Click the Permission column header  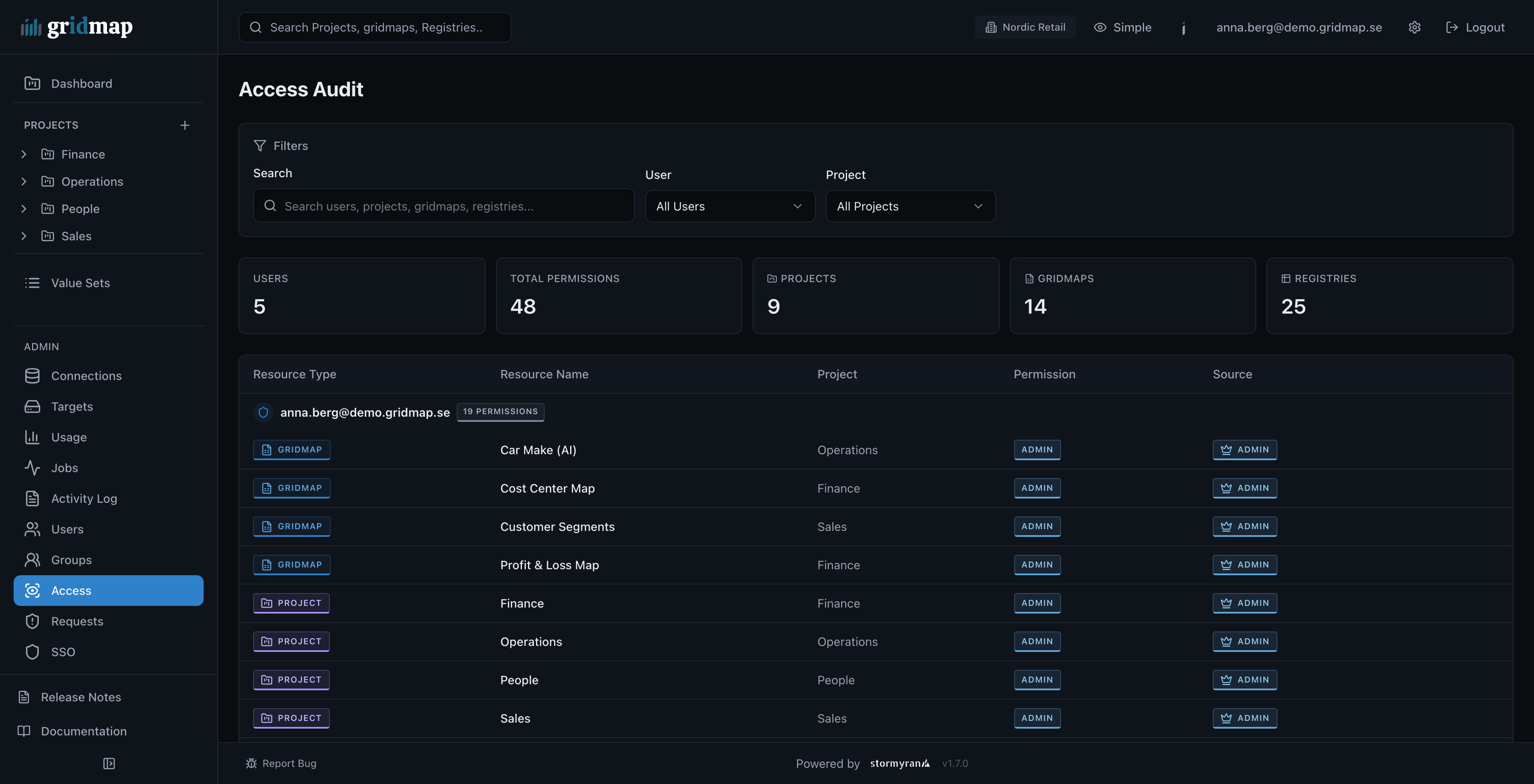1044,375
